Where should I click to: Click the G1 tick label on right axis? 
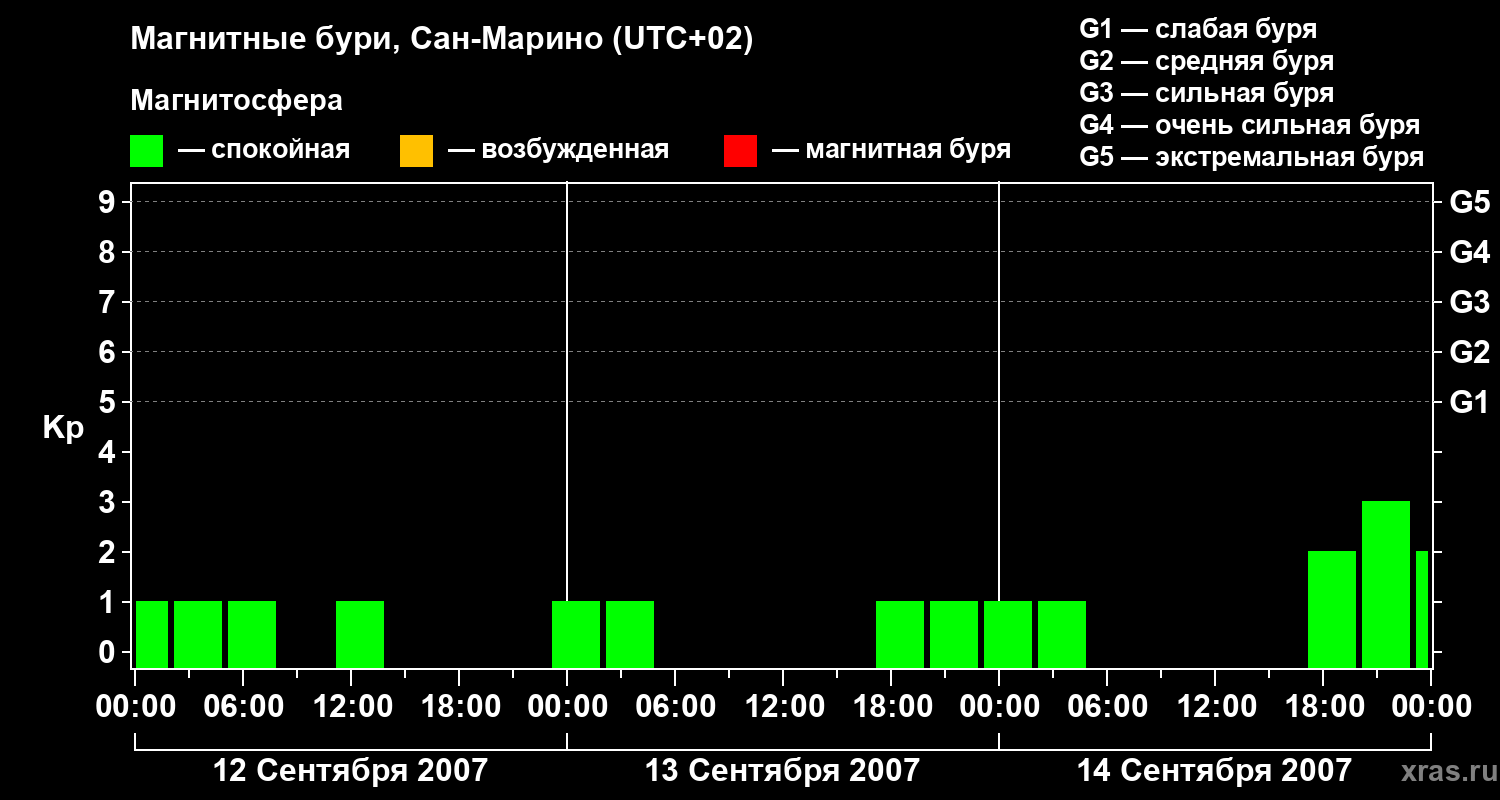click(x=1469, y=402)
